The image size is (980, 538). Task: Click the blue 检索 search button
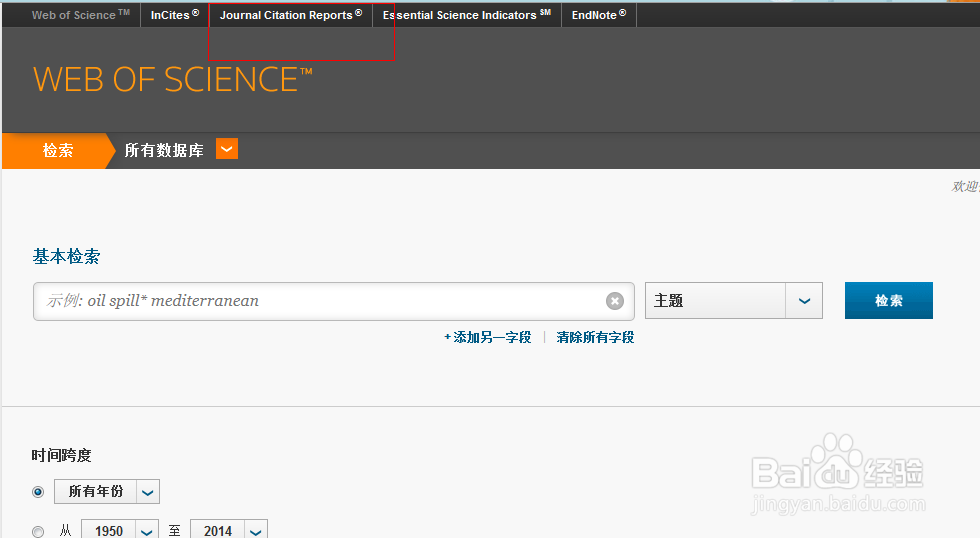[x=889, y=301]
